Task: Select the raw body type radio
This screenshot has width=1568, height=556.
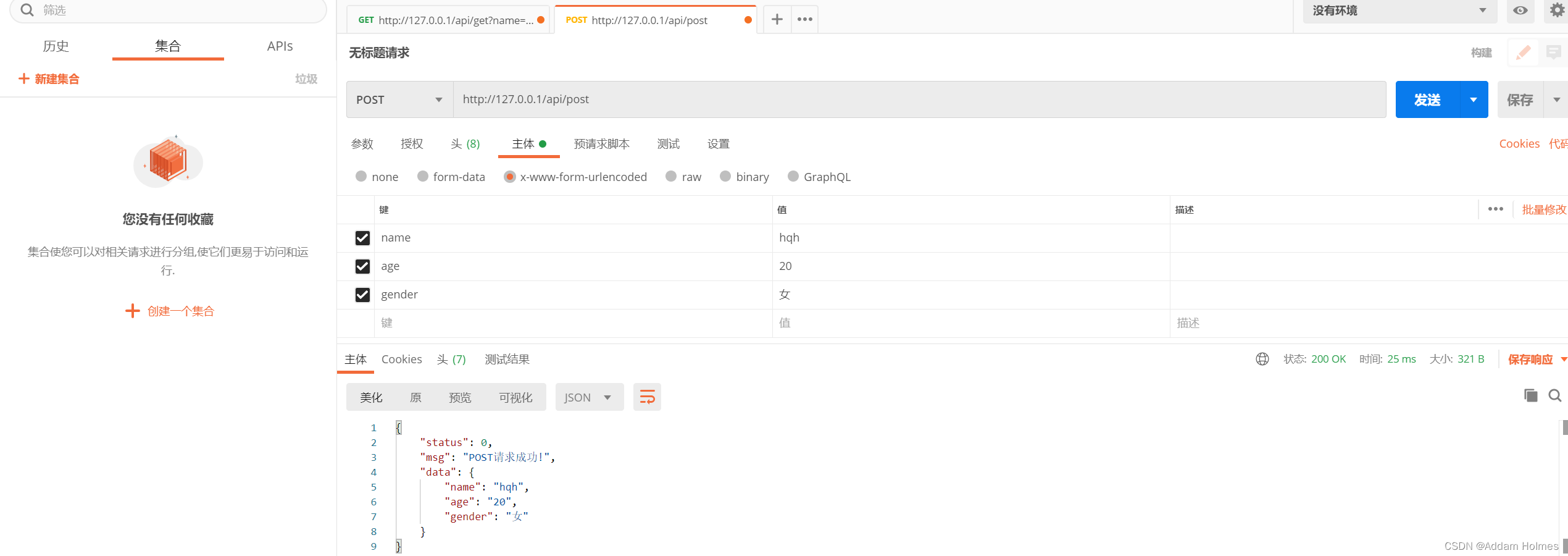Action: click(671, 176)
